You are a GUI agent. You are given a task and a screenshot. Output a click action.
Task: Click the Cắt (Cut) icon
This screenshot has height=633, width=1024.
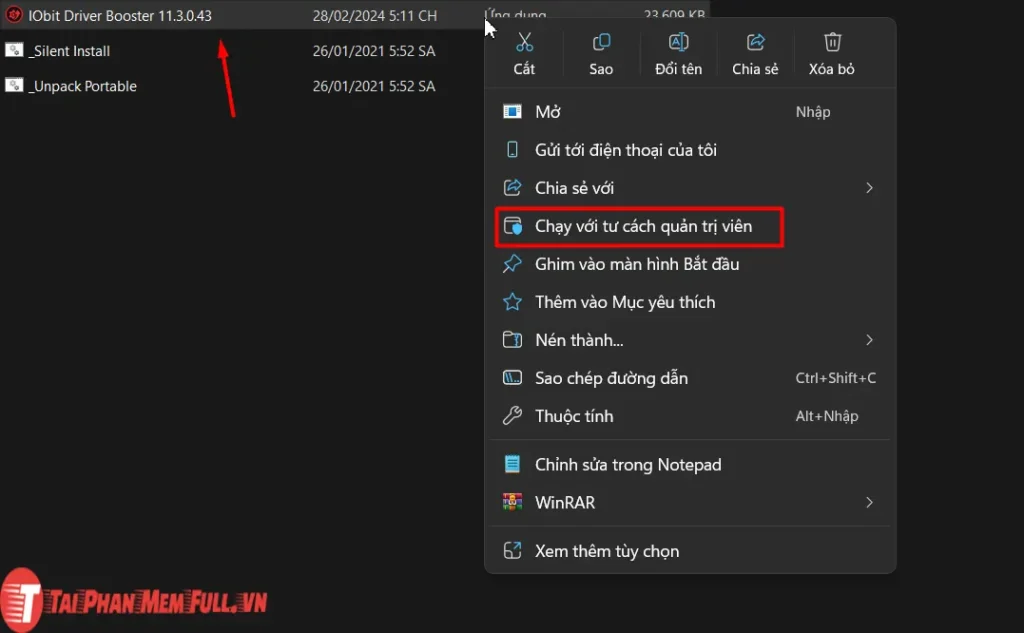click(x=524, y=42)
